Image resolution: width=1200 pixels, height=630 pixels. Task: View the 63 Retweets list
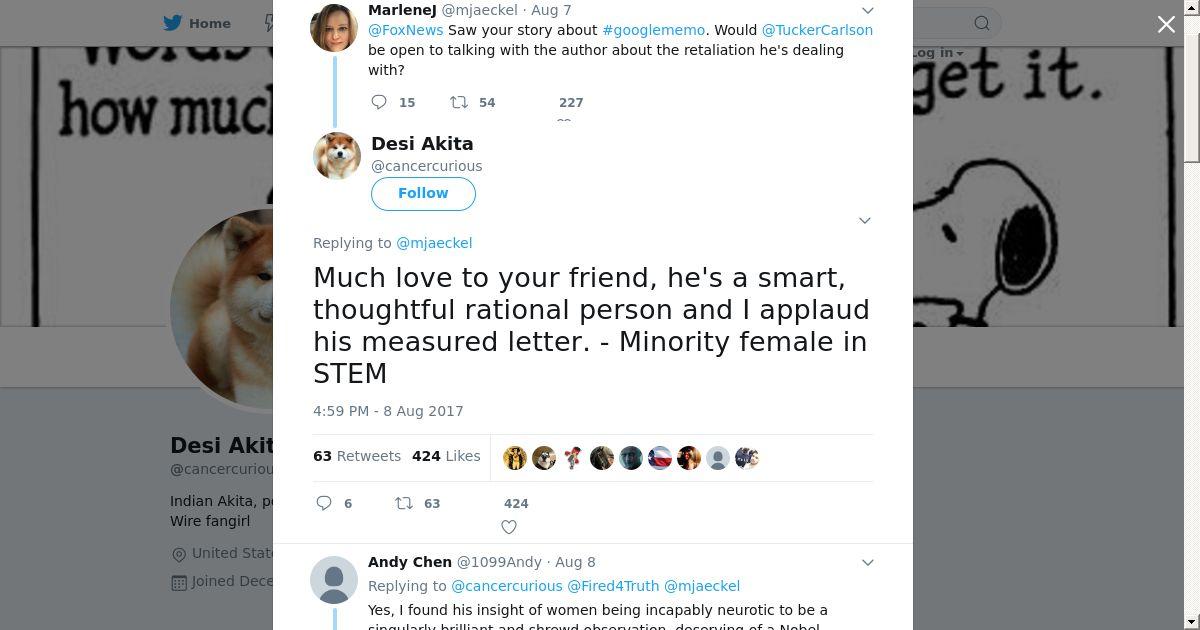click(357, 456)
